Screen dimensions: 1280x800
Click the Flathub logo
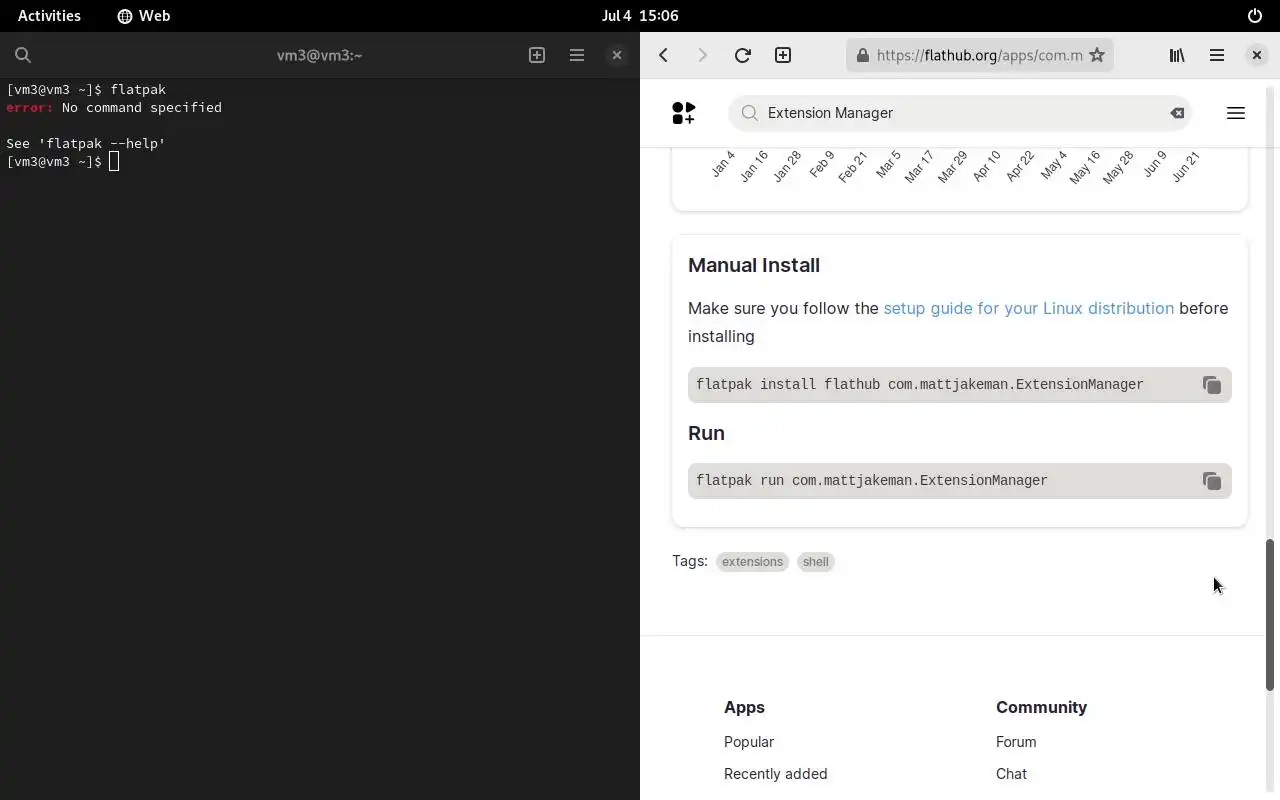tap(684, 113)
